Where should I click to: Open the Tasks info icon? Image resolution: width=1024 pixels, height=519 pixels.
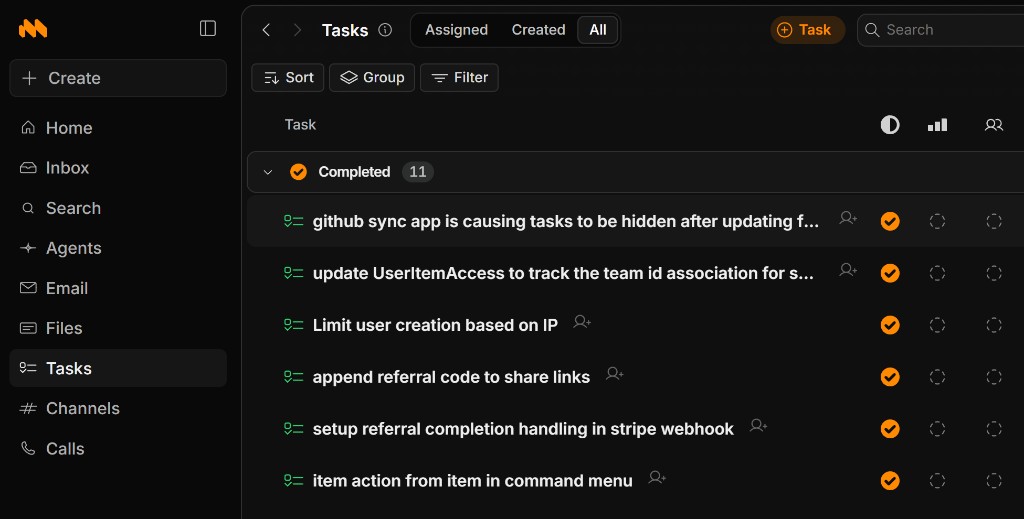point(385,29)
